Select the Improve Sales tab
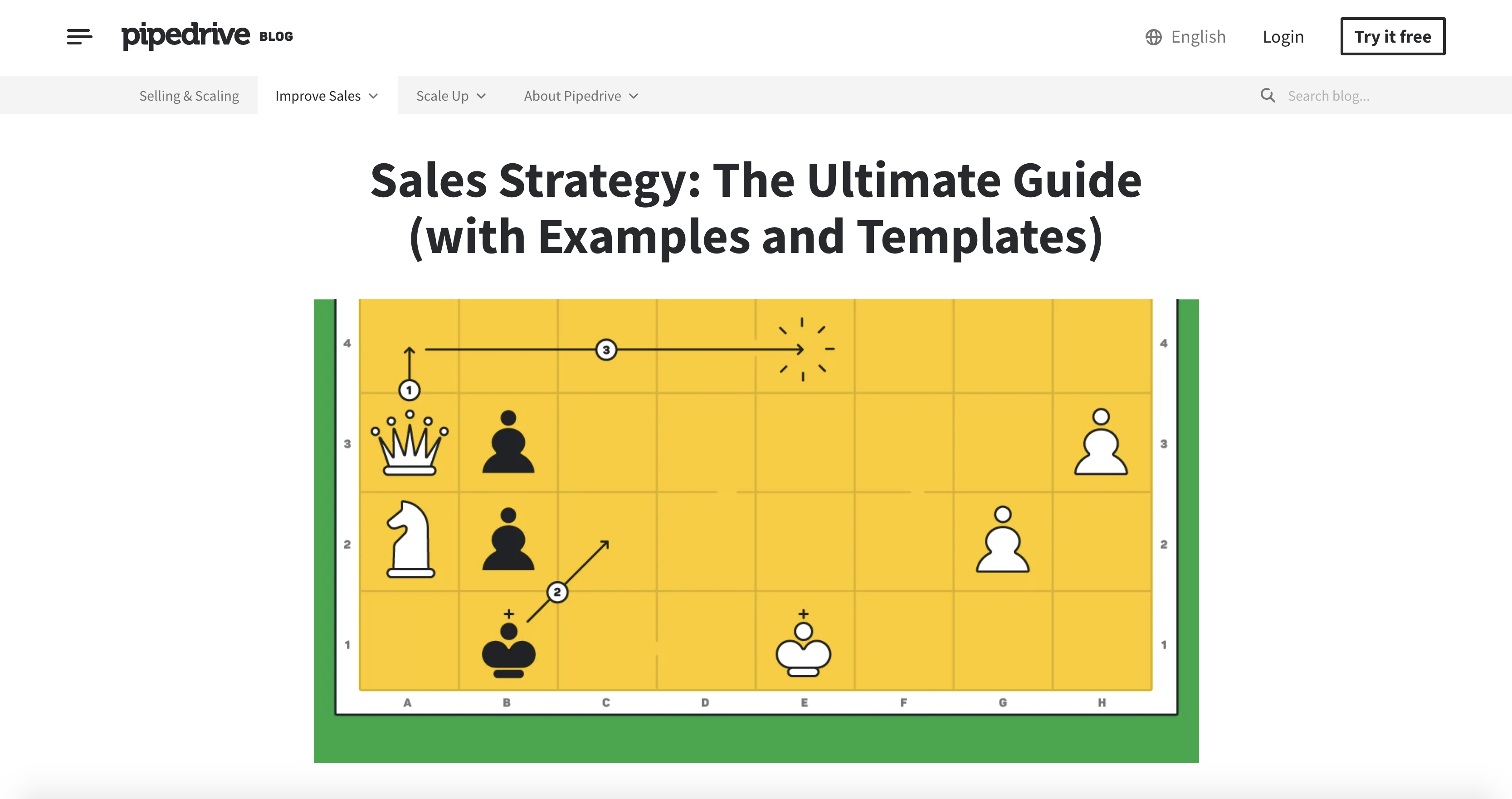 318,95
